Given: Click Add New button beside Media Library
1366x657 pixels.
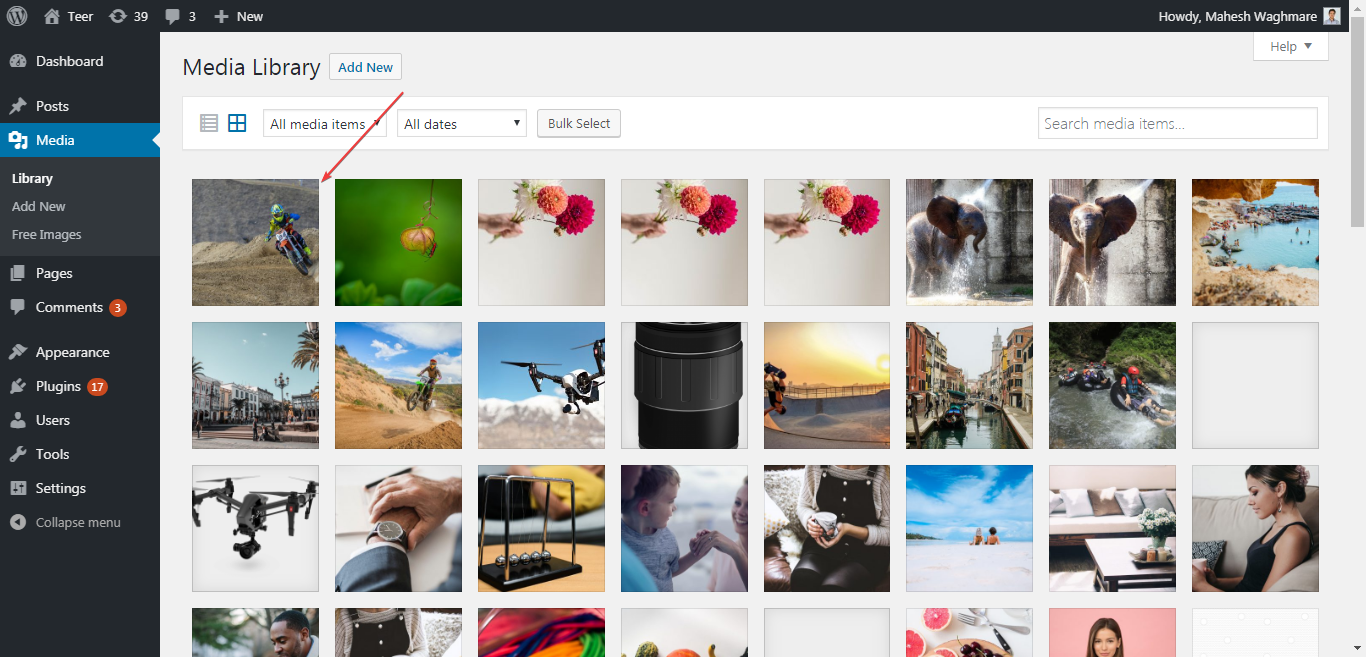Looking at the screenshot, I should [x=365, y=67].
